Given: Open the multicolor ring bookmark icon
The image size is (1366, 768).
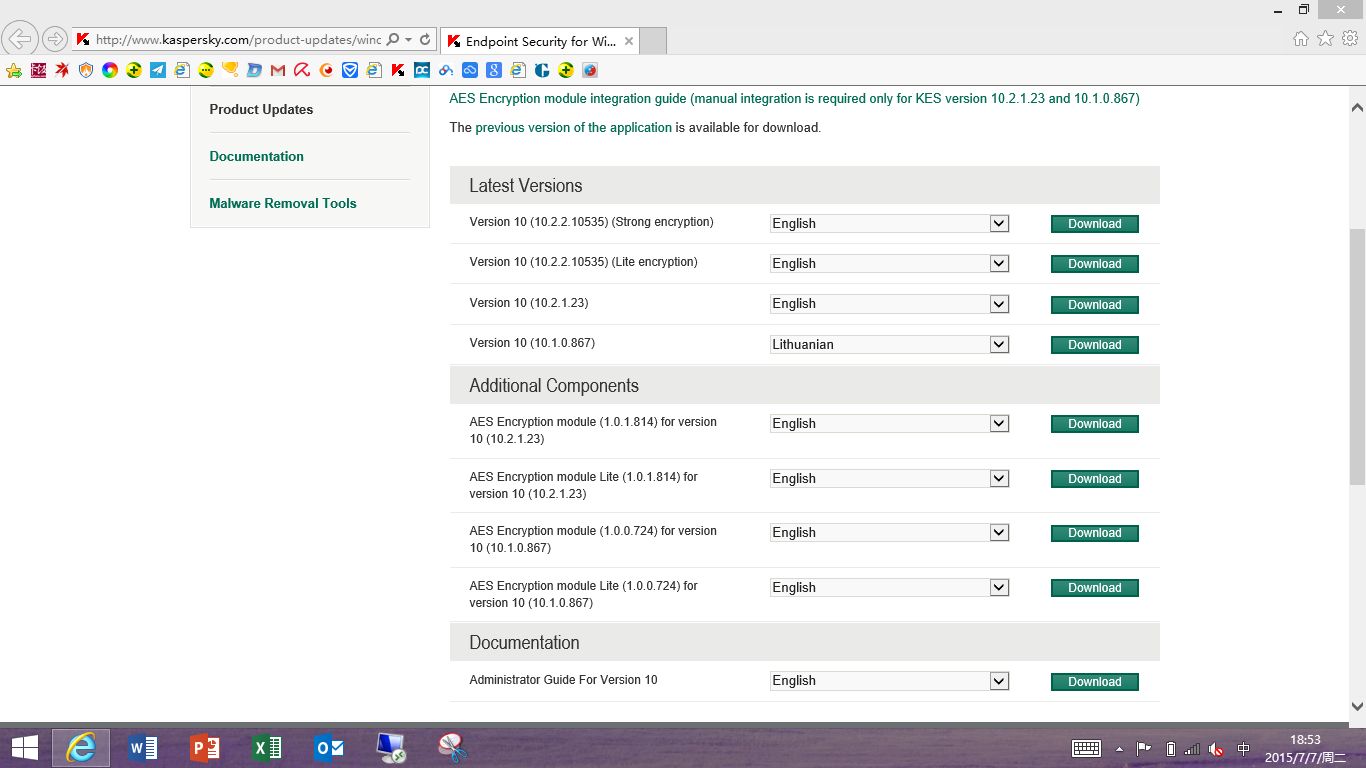Looking at the screenshot, I should coord(110,70).
